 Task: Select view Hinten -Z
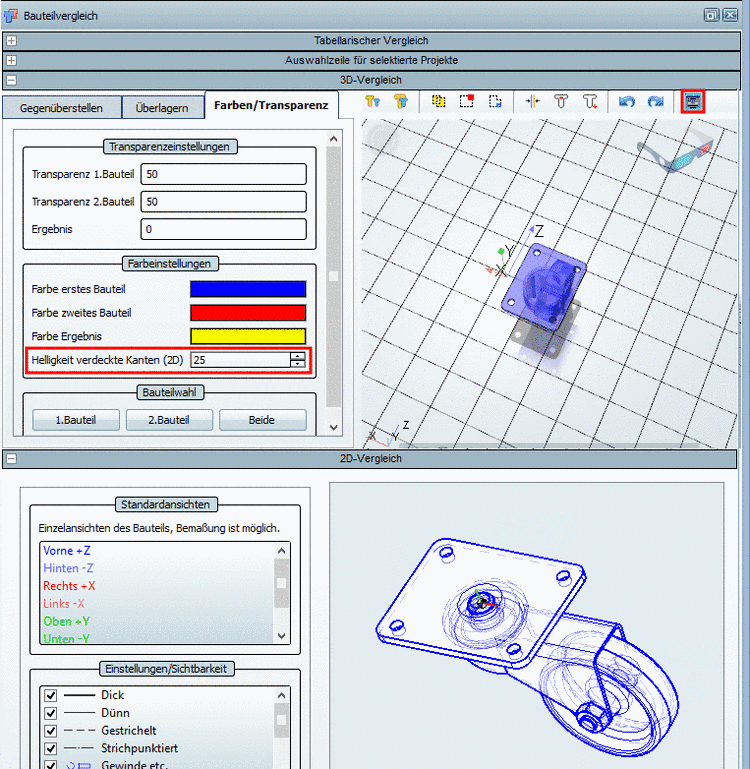point(68,568)
